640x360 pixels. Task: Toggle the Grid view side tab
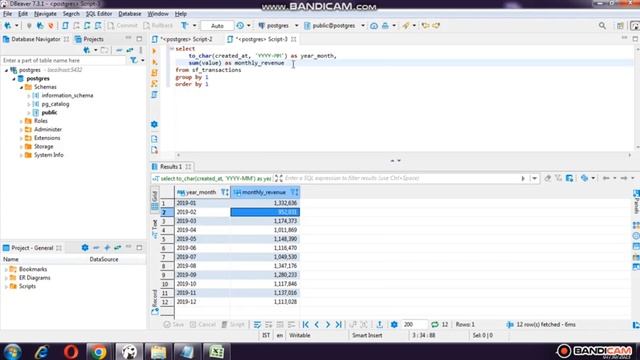point(155,200)
